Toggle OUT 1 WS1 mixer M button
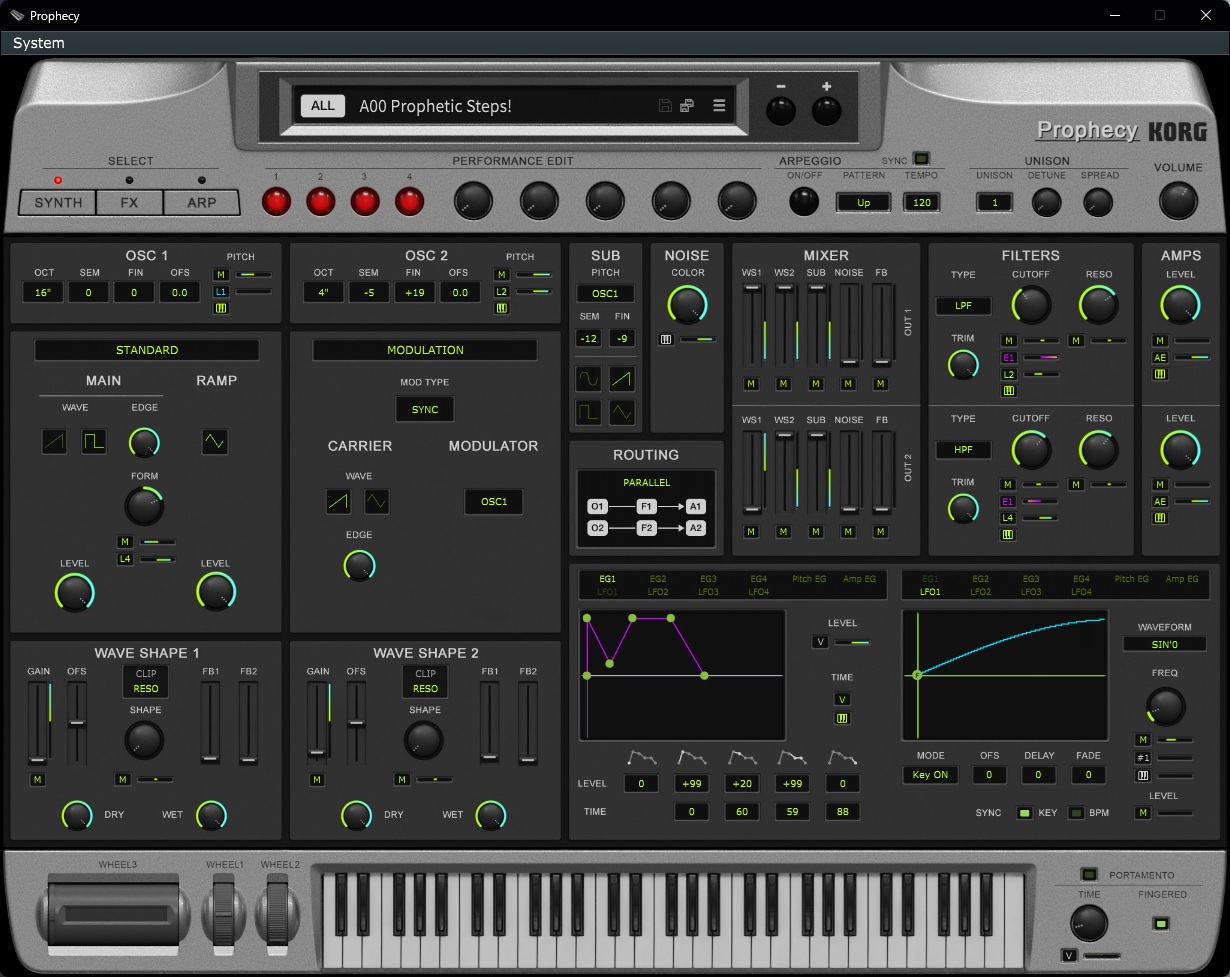 [751, 384]
